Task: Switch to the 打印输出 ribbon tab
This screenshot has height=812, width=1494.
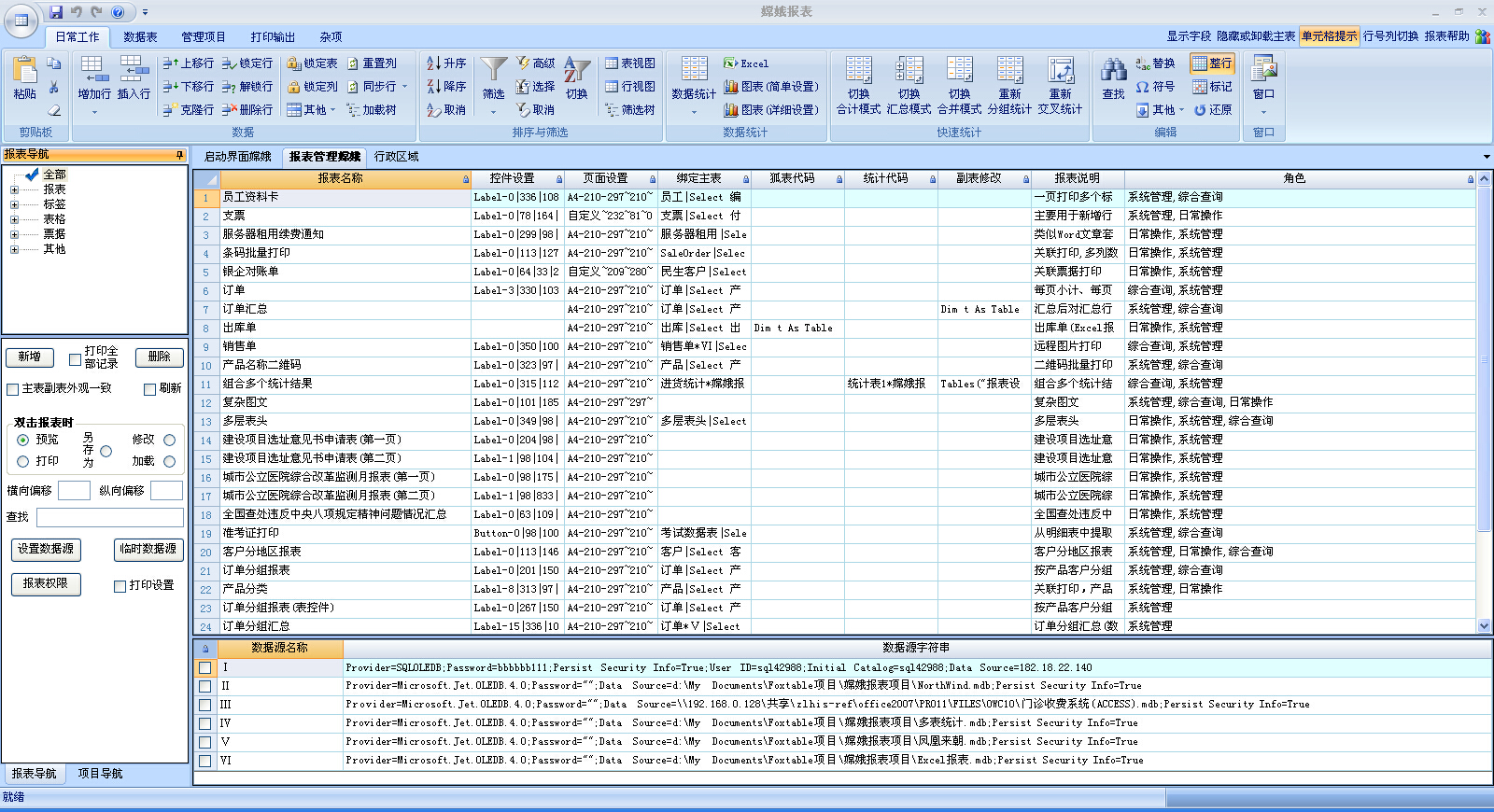Action: tap(273, 37)
